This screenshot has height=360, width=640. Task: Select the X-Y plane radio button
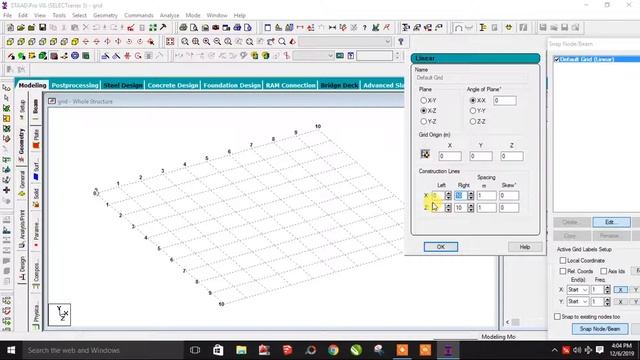coord(423,100)
